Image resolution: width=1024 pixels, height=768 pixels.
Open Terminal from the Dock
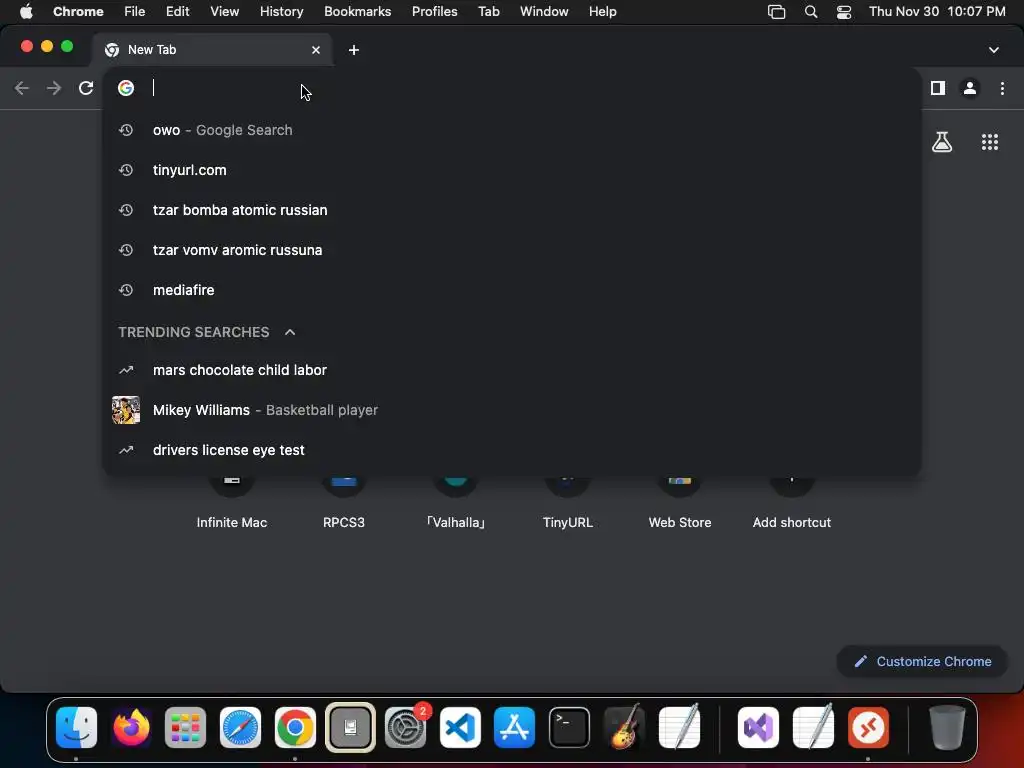pos(569,727)
